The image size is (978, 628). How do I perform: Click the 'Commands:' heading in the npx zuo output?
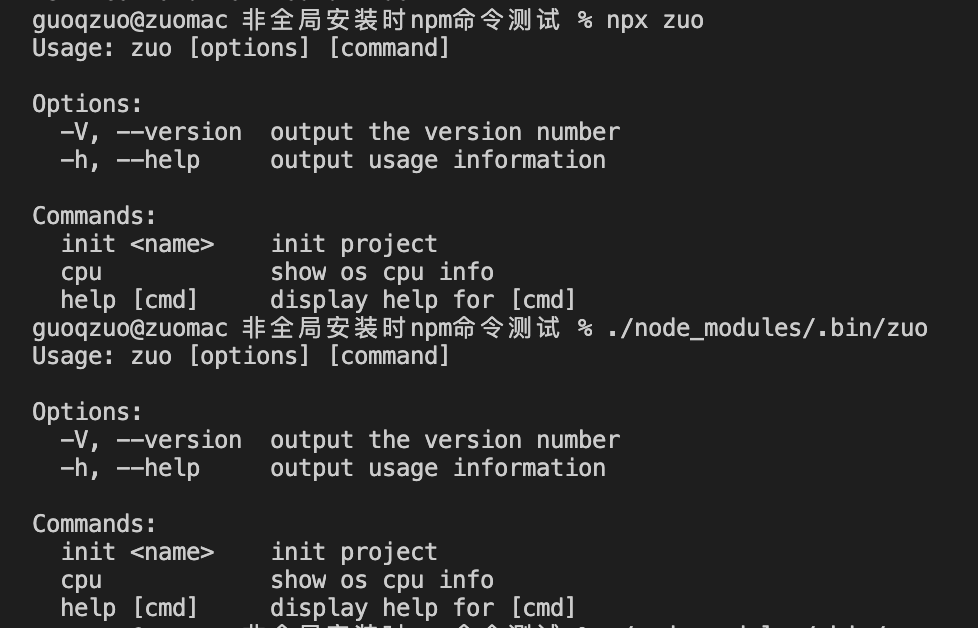(x=94, y=216)
